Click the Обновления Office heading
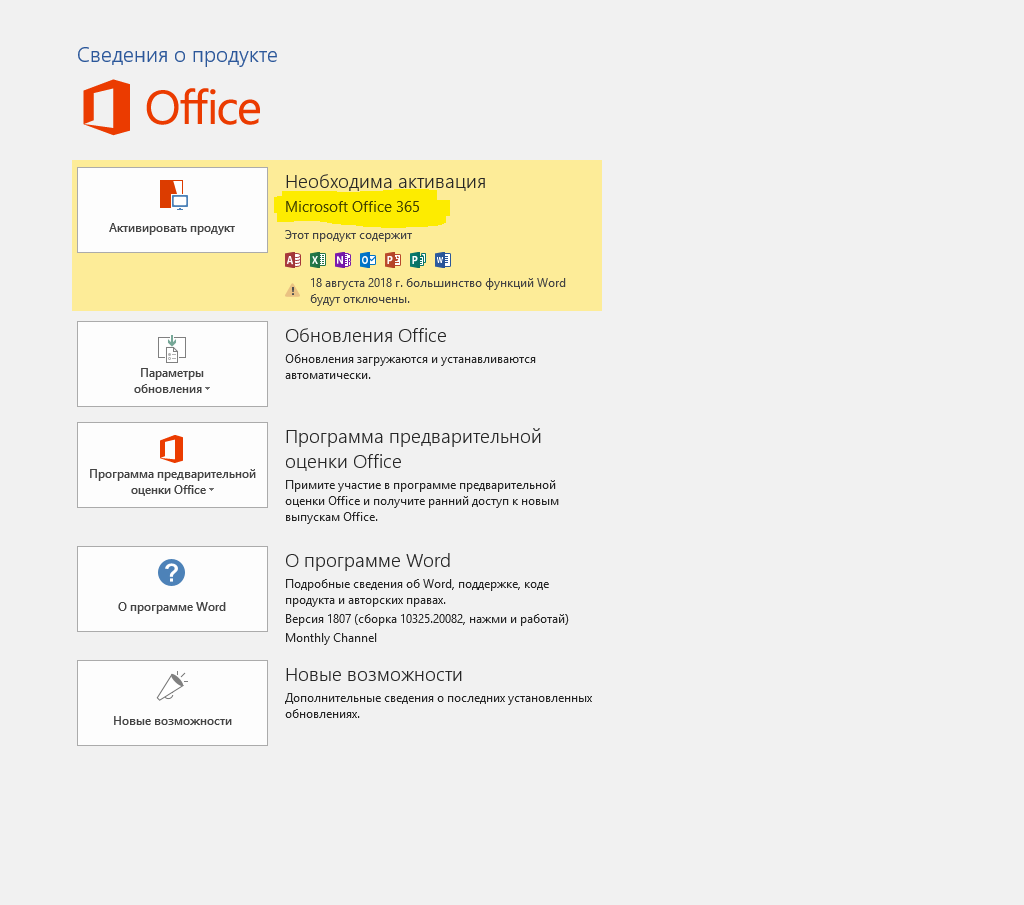This screenshot has height=905, width=1024. (366, 336)
